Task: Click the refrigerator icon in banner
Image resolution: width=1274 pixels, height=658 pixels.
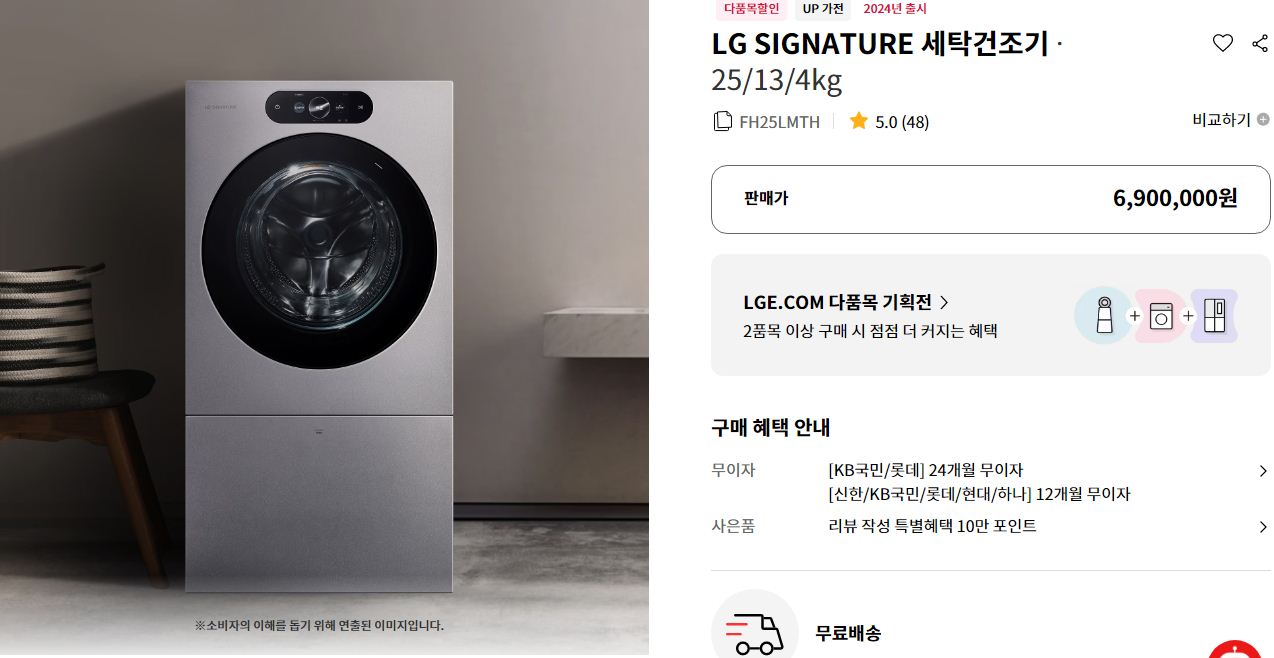Action: [1214, 316]
